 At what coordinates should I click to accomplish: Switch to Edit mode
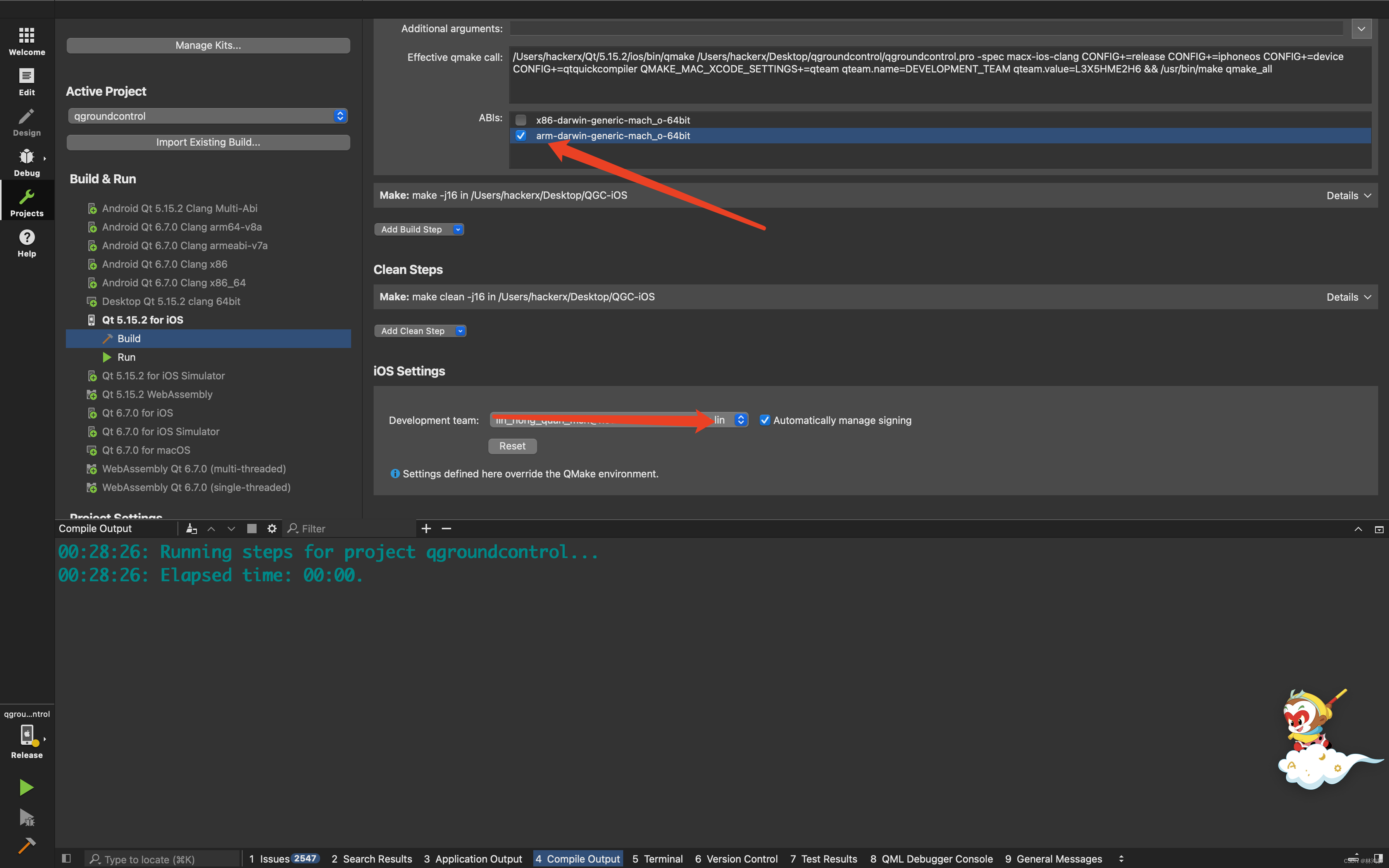26,82
